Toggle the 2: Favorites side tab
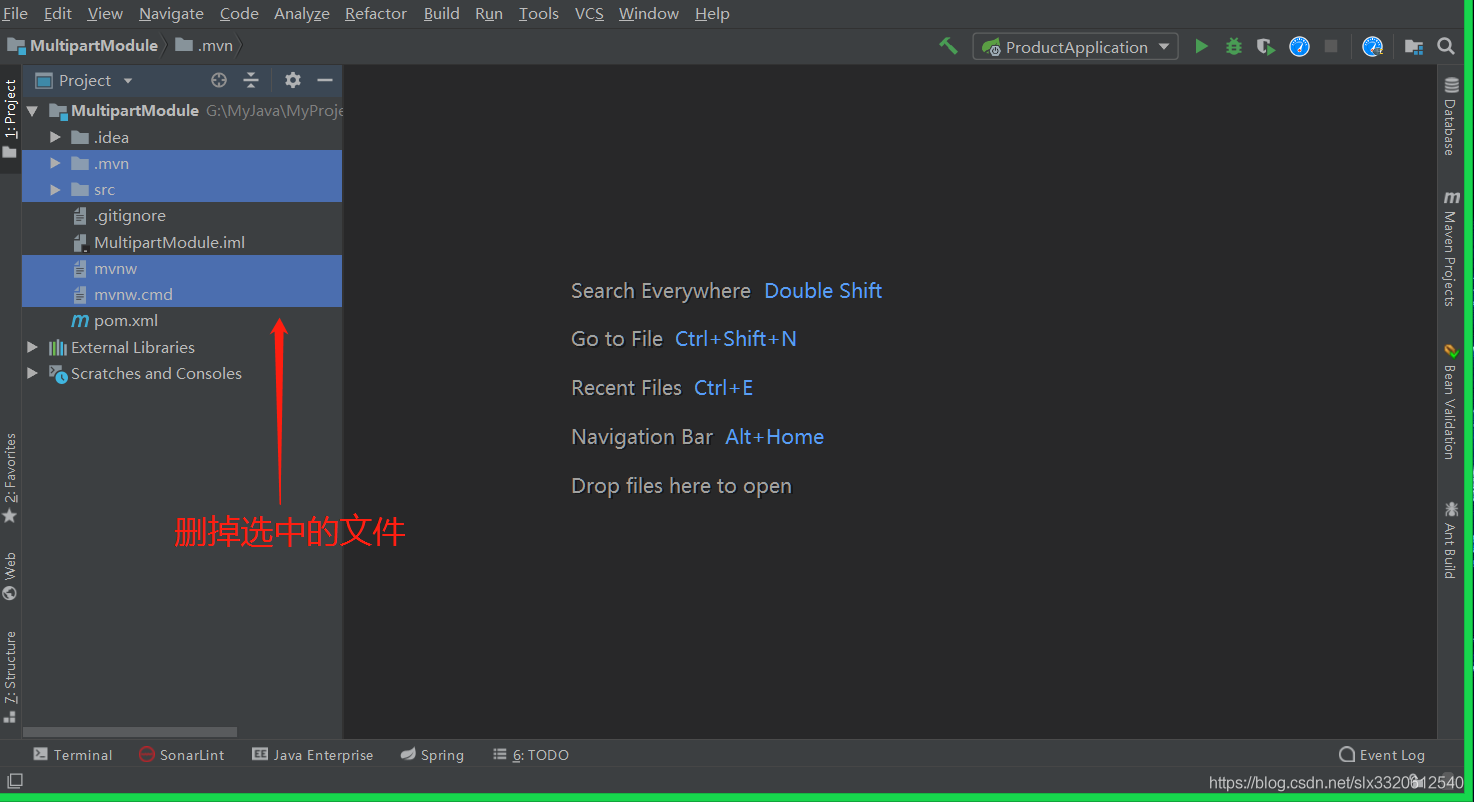 (x=10, y=478)
